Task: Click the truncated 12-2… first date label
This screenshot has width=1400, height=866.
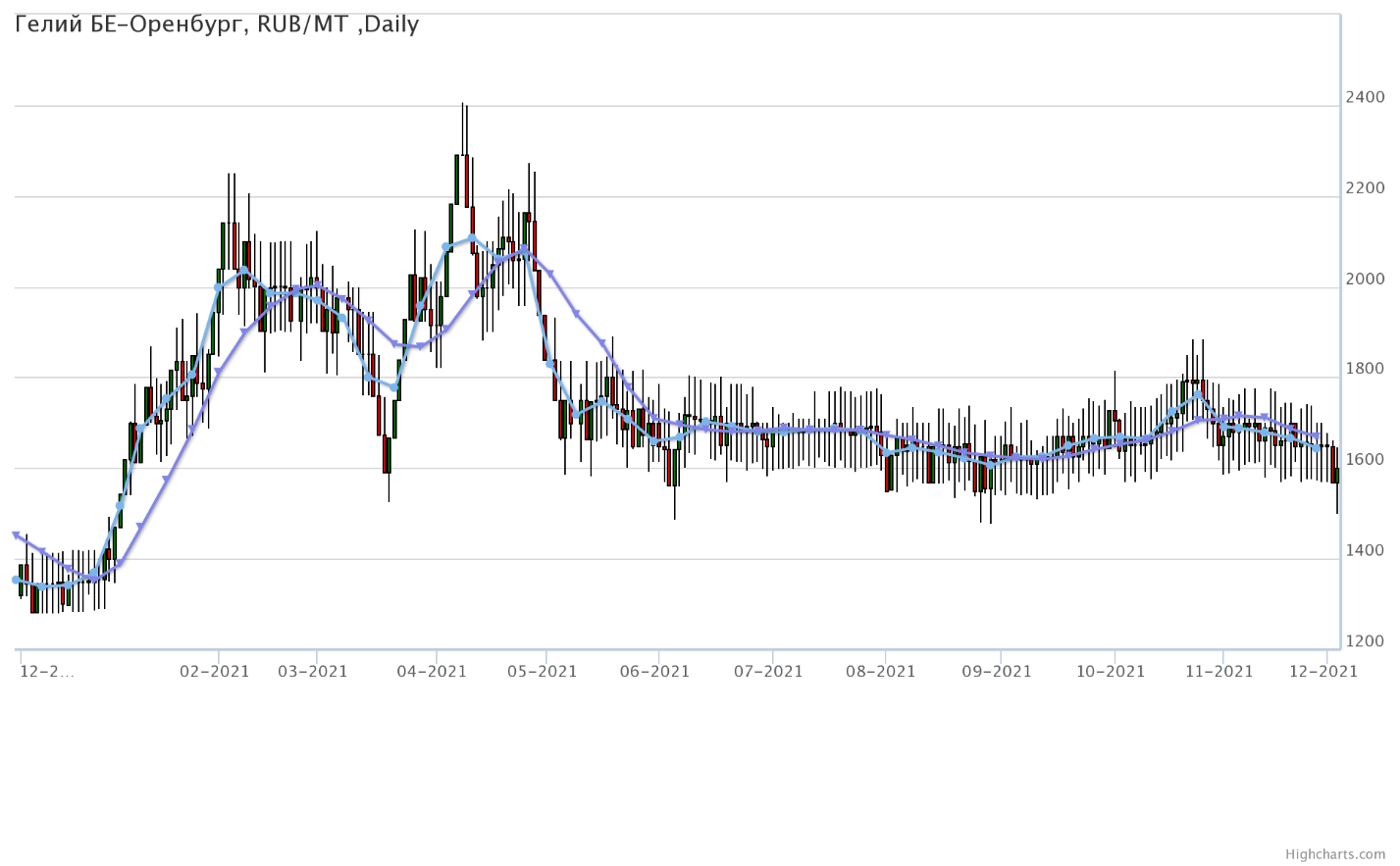Action: pyautogui.click(x=46, y=671)
